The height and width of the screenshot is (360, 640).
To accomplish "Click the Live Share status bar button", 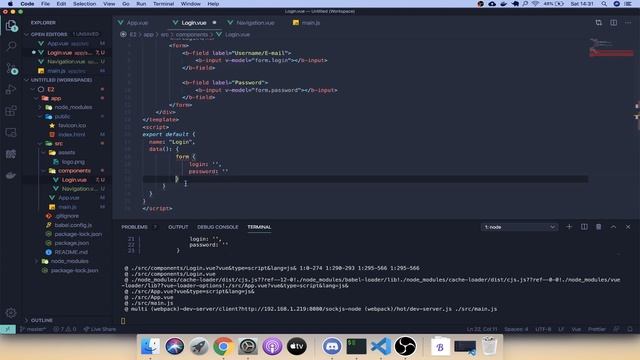I will [100, 329].
